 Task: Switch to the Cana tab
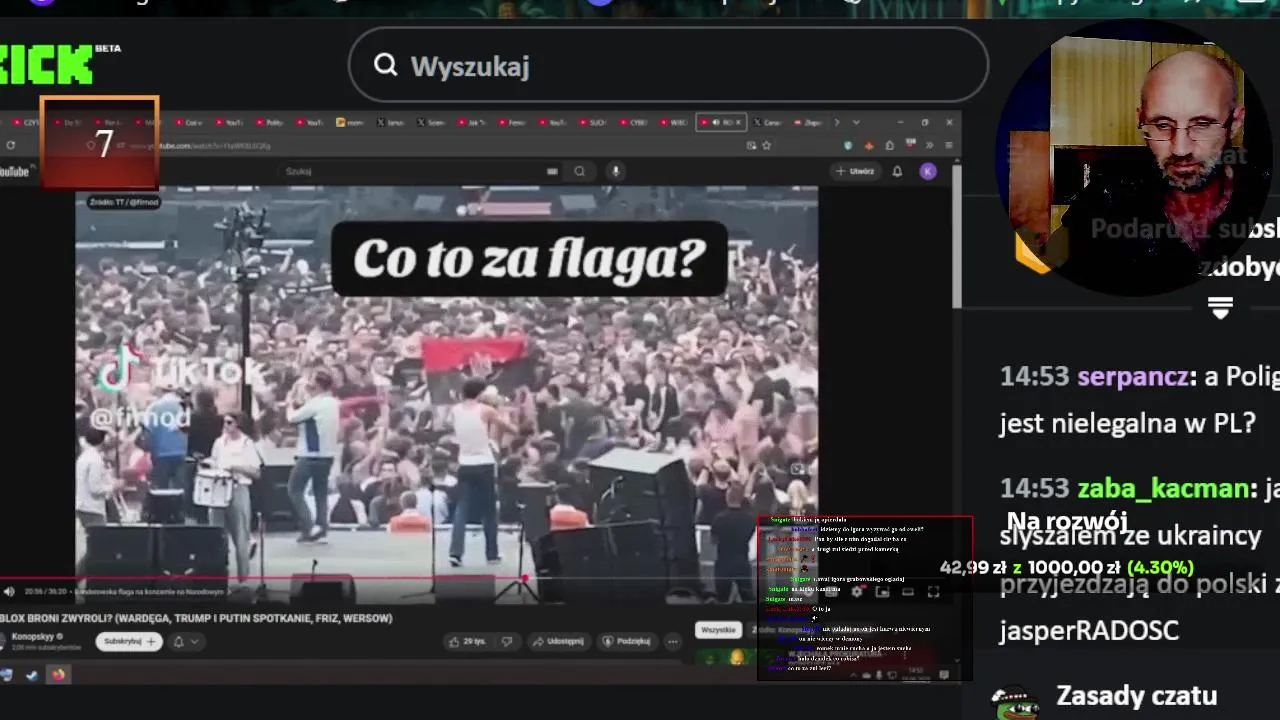coord(769,122)
